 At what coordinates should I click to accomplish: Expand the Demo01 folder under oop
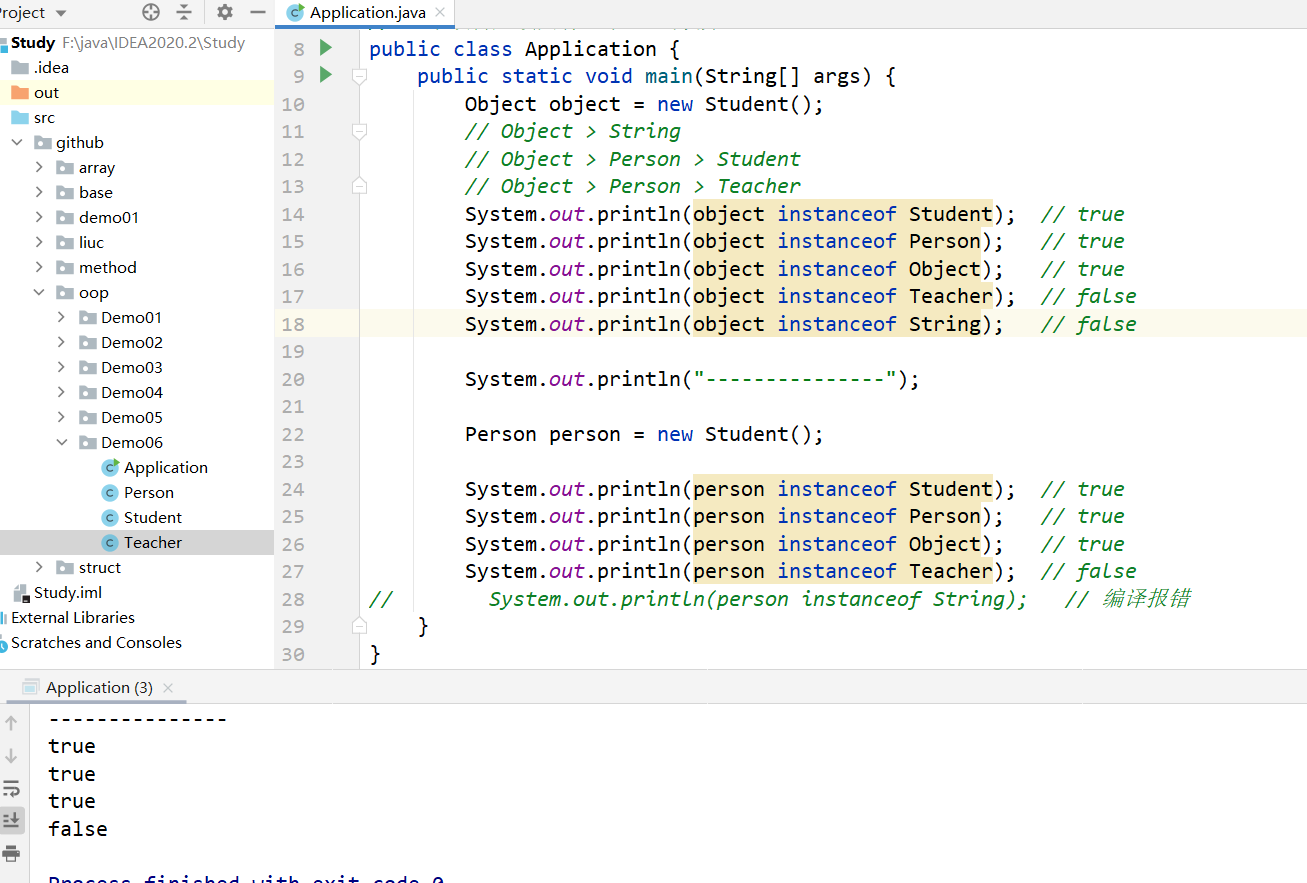point(61,317)
